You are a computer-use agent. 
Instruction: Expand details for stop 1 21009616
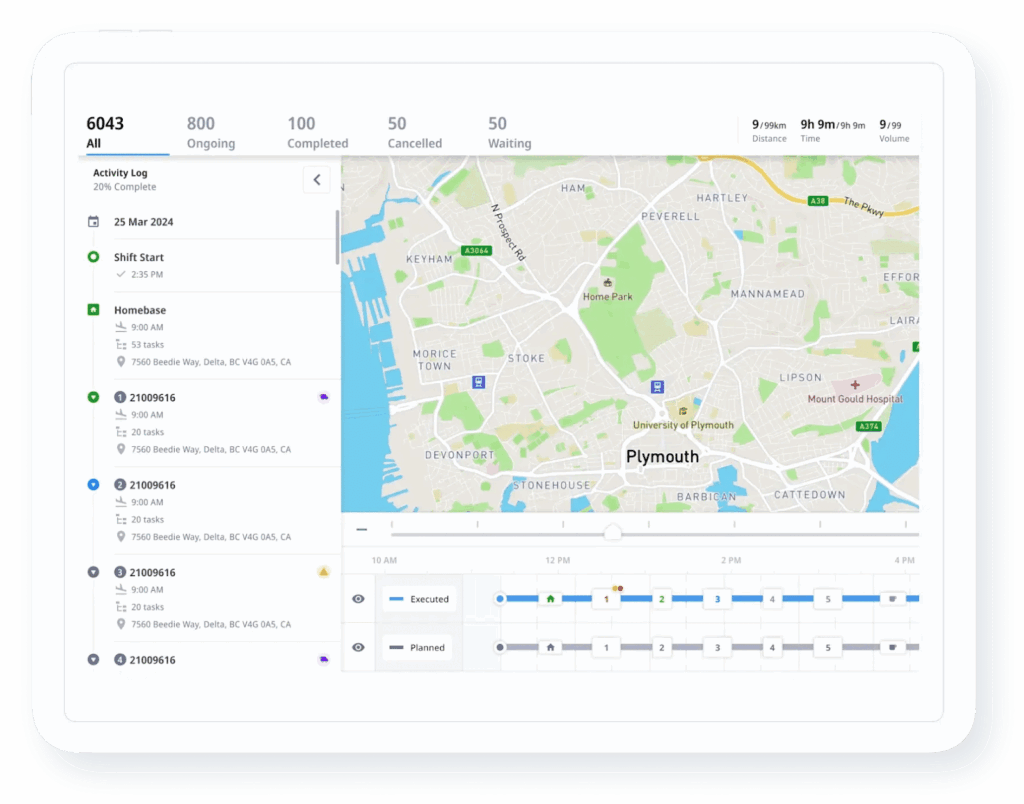click(x=93, y=397)
